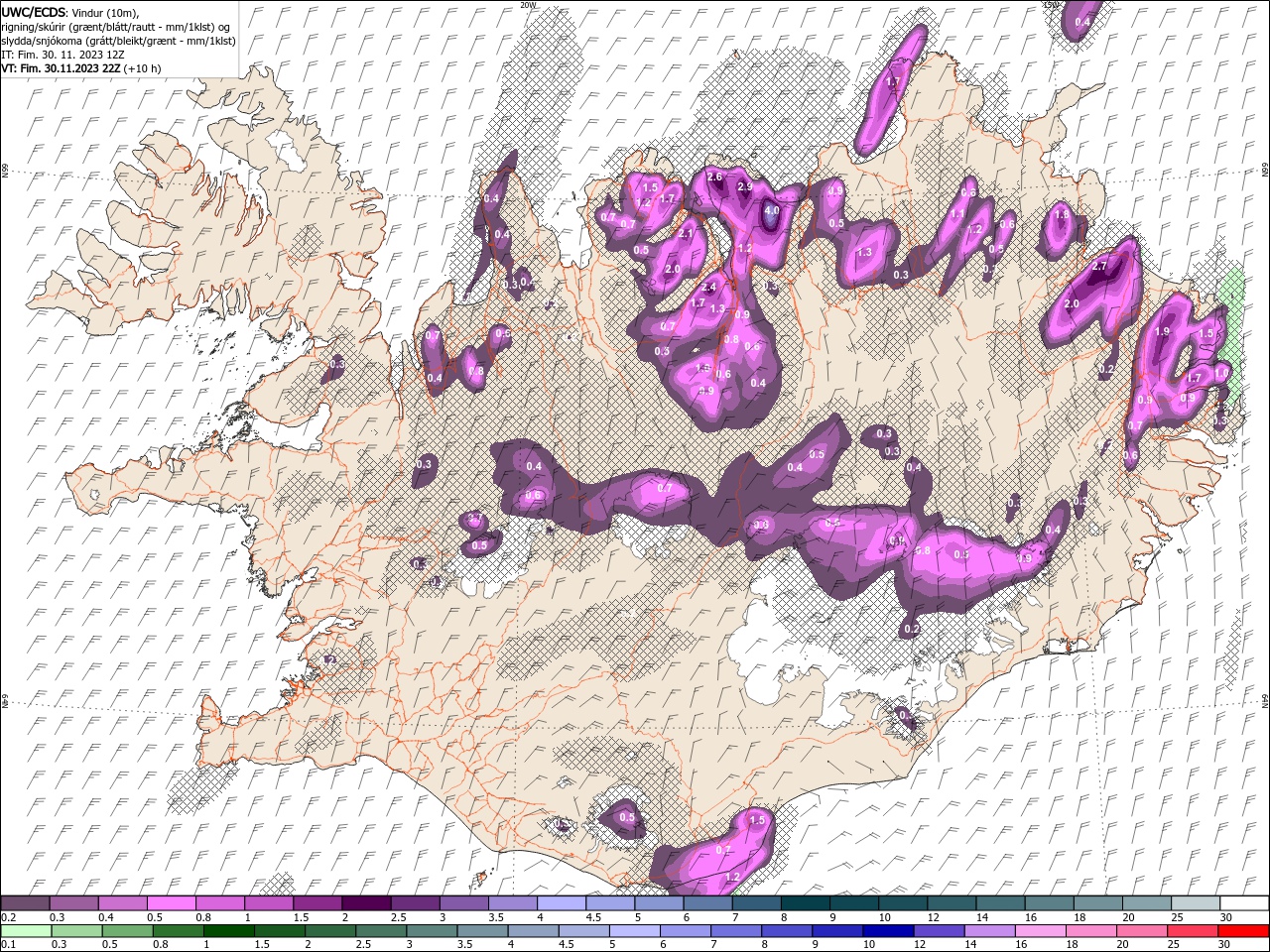
Task: Pick the pale grey swatch labeled 25 in top row
Action: tap(1197, 903)
